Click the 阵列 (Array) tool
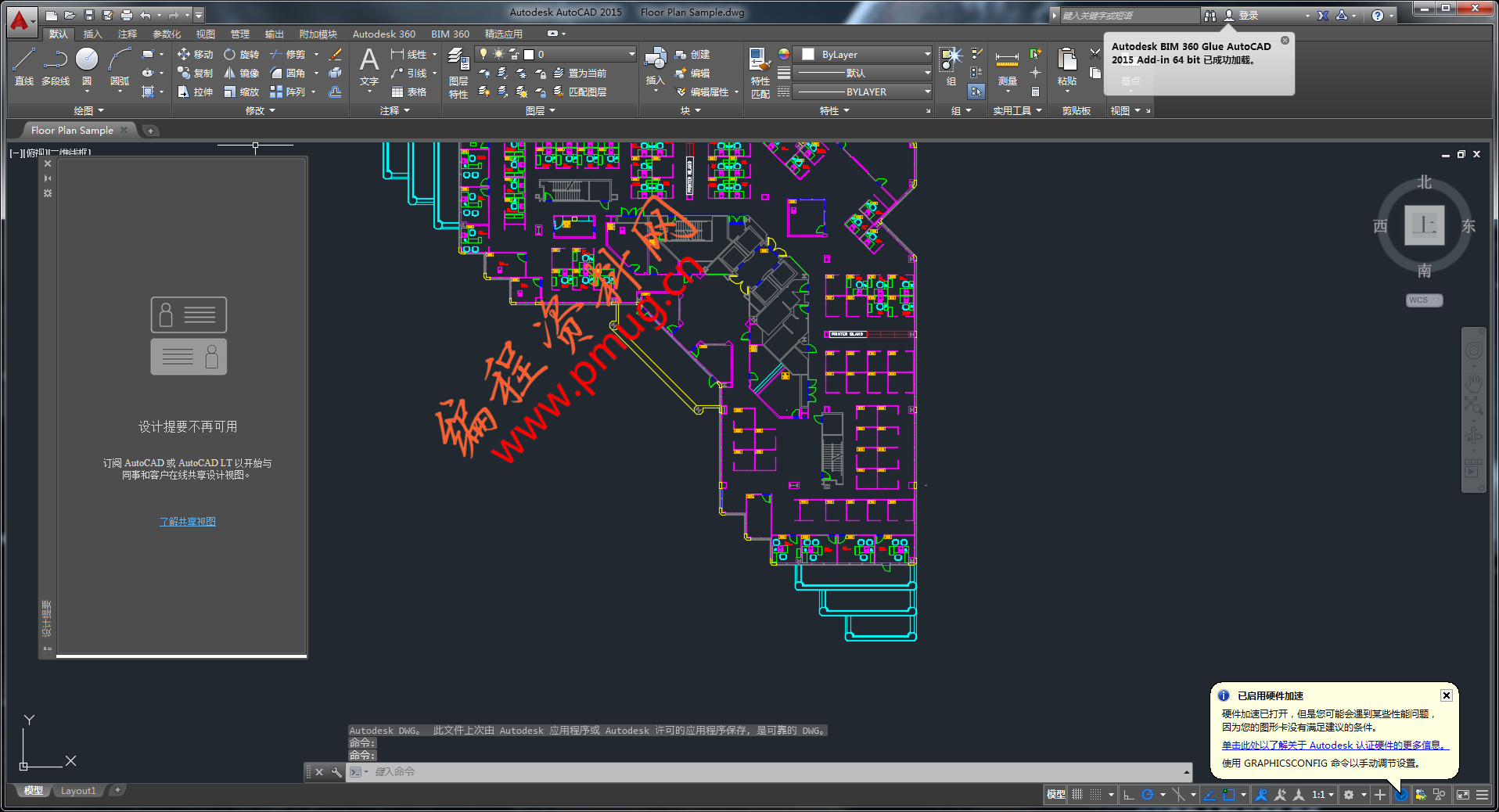Image resolution: width=1499 pixels, height=812 pixels. coord(287,92)
